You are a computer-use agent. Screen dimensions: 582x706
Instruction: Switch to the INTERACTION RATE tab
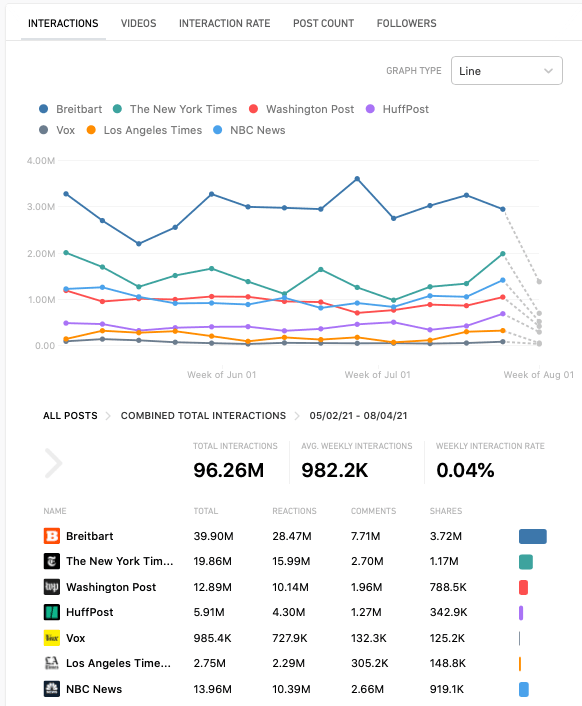click(225, 23)
